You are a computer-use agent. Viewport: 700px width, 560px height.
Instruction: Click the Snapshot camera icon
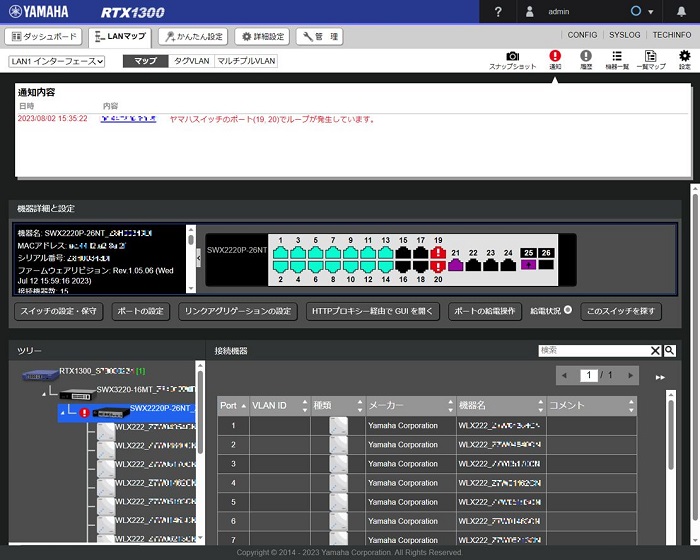512,56
